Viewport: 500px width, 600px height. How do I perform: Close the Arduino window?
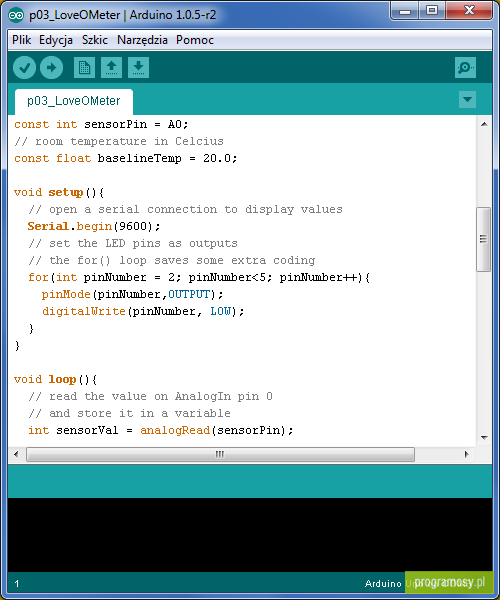click(469, 11)
